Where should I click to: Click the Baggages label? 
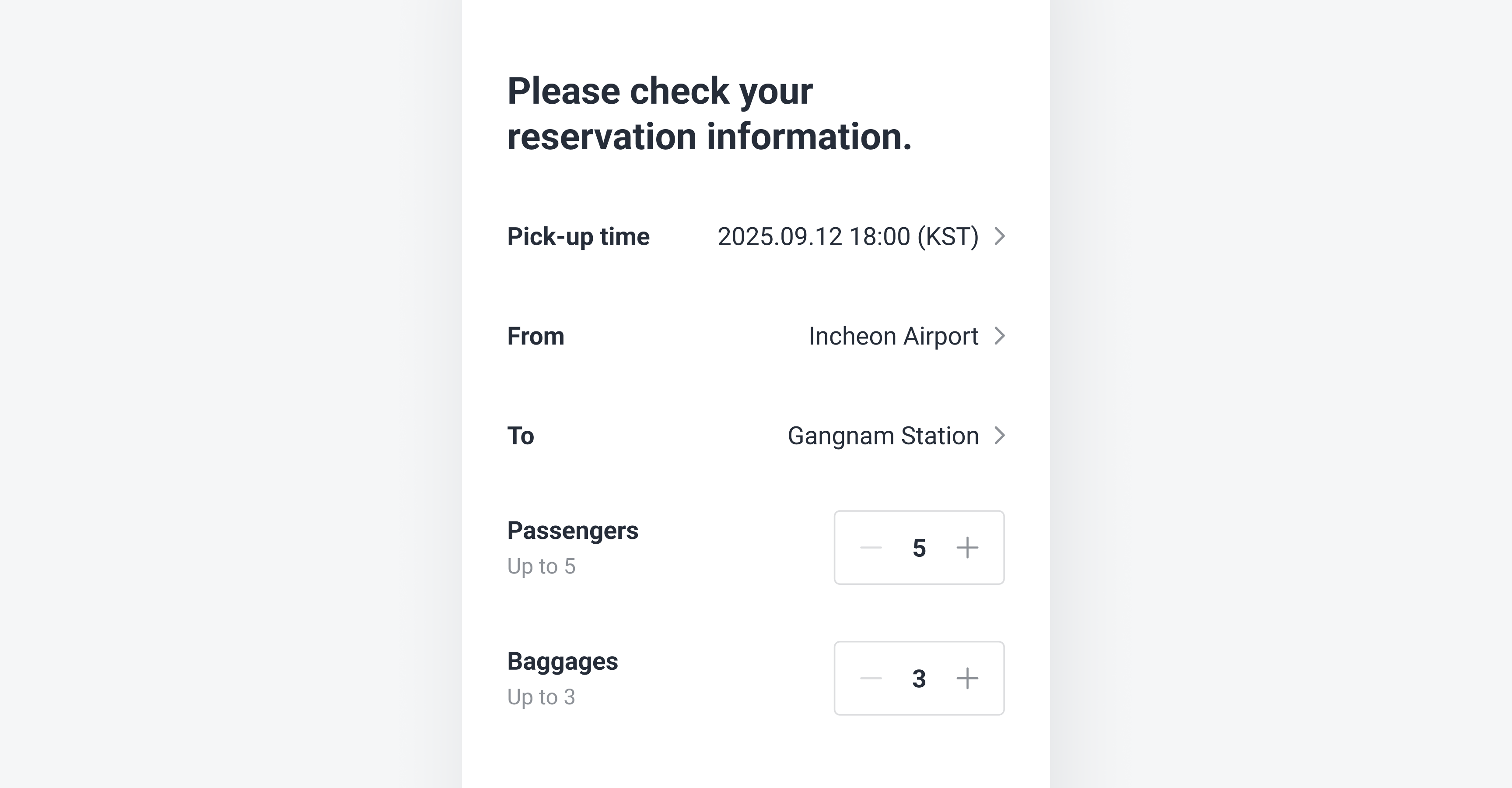point(562,661)
